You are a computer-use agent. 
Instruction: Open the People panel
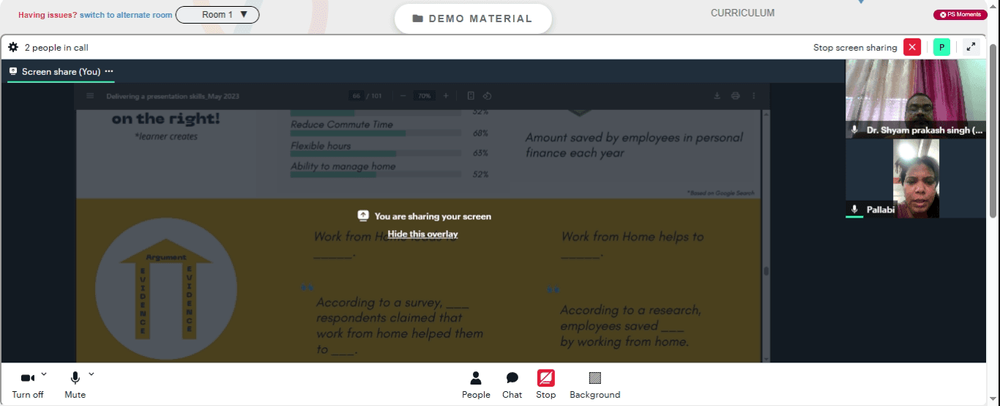coord(476,385)
